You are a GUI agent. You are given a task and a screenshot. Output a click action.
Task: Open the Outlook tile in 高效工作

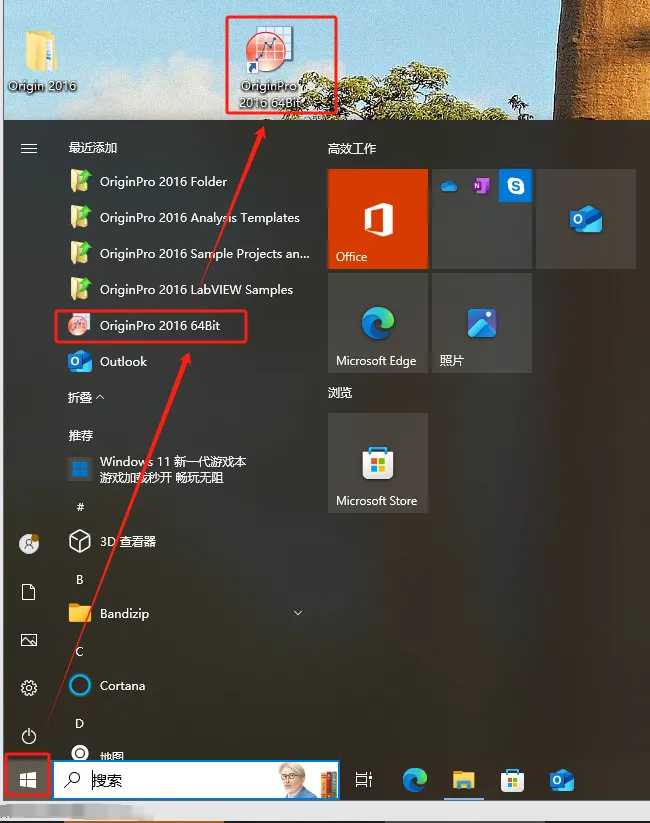click(x=586, y=219)
